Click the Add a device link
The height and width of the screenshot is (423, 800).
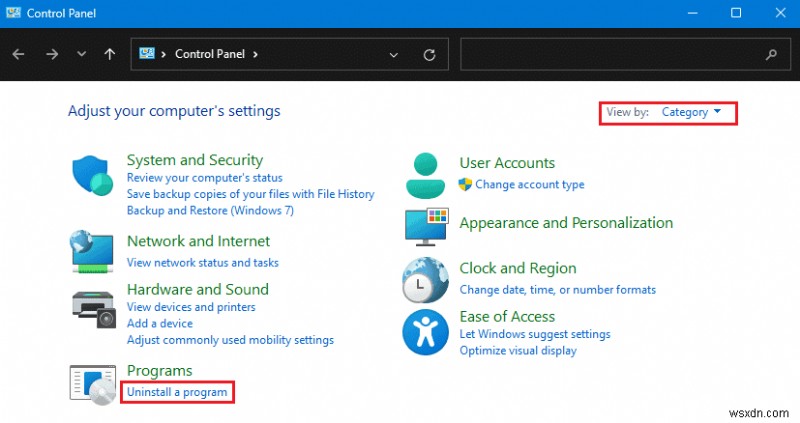coord(160,324)
